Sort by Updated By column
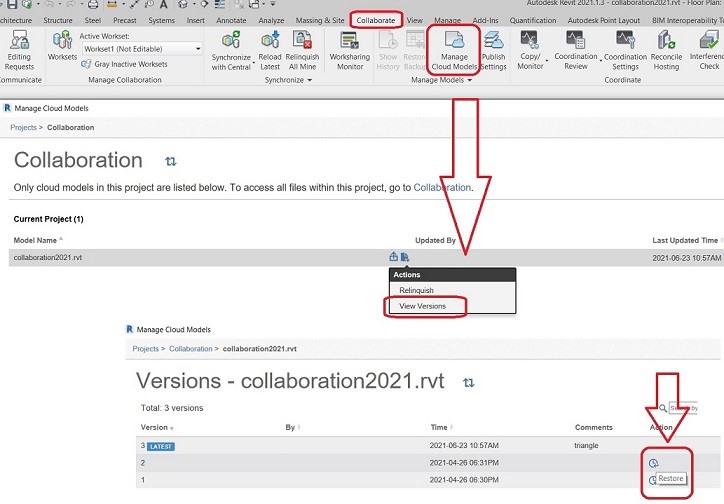 tap(435, 240)
